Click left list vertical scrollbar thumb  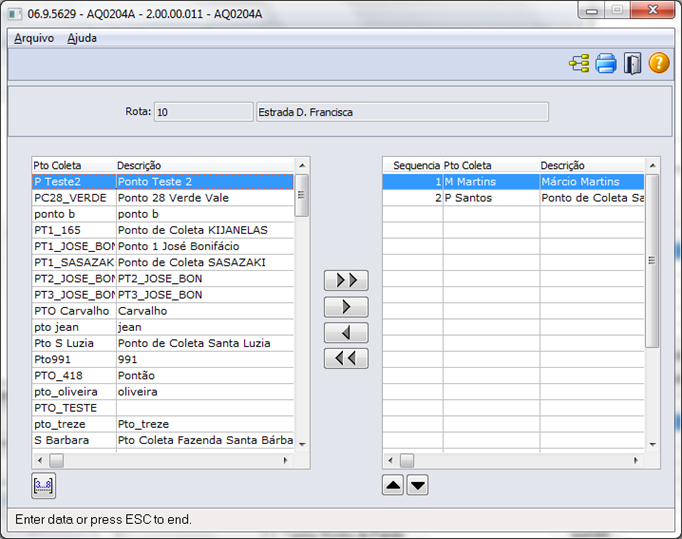302,195
